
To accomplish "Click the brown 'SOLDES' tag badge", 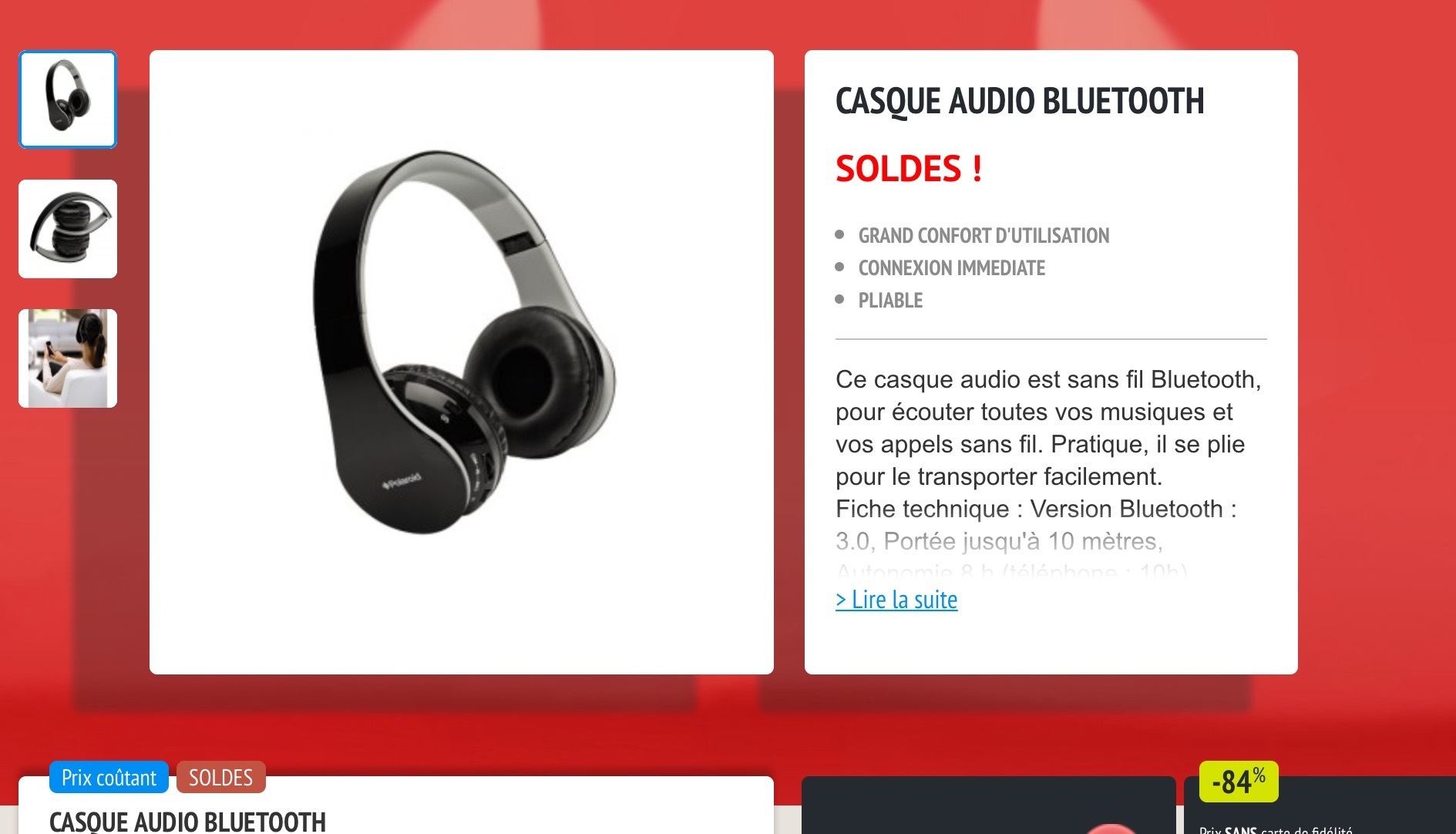I will coord(221,777).
